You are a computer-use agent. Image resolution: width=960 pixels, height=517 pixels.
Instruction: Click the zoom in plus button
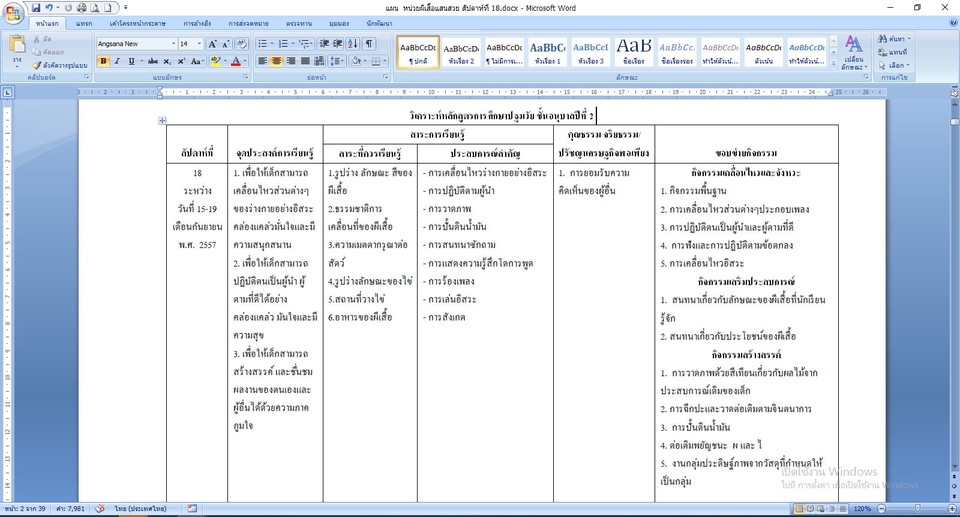click(x=952, y=508)
